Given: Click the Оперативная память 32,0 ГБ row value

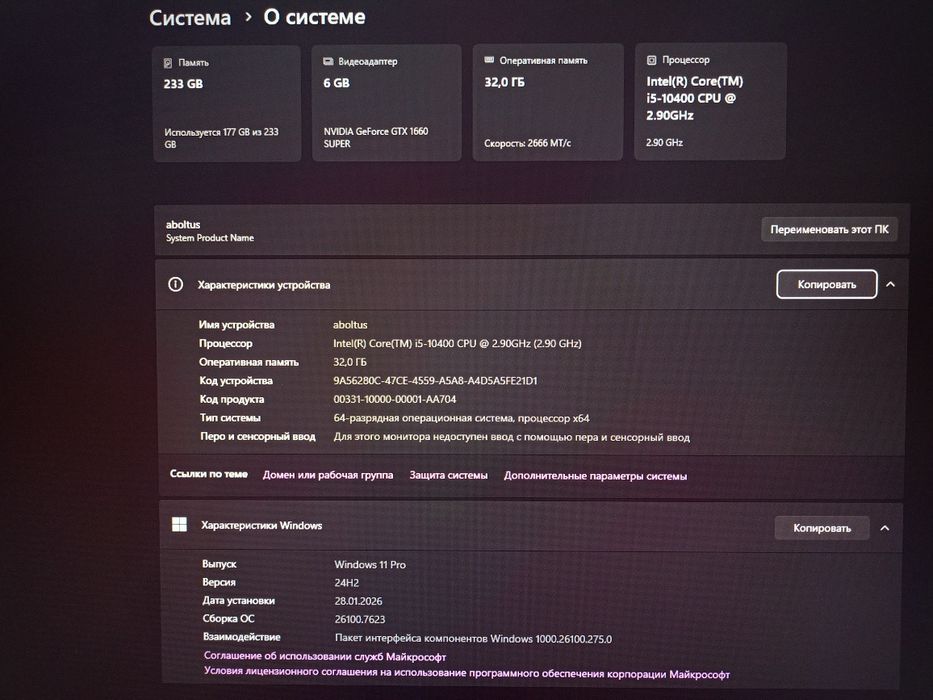Looking at the screenshot, I should tap(350, 362).
